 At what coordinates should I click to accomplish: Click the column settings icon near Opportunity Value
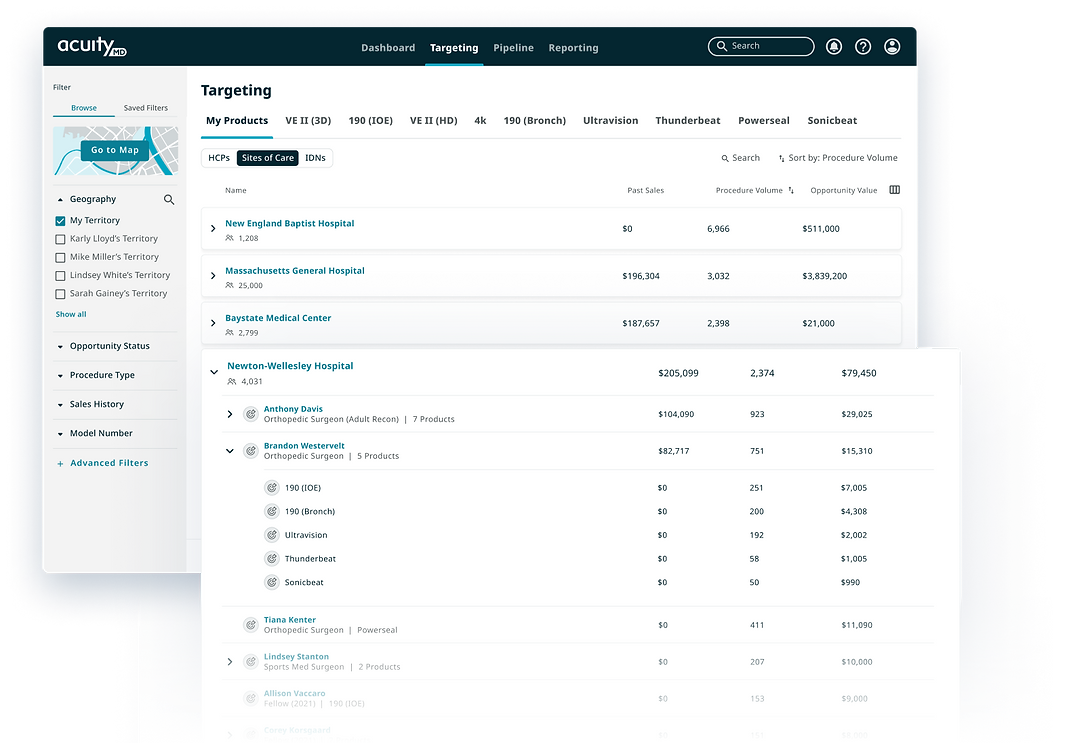point(894,189)
